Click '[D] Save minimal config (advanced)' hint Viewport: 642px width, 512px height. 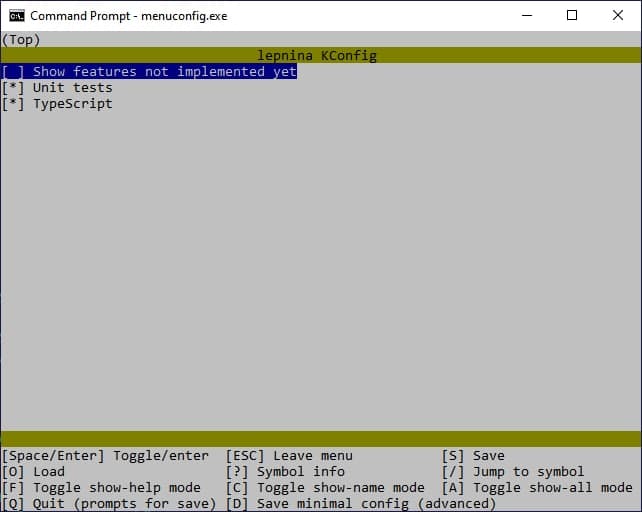pos(361,503)
